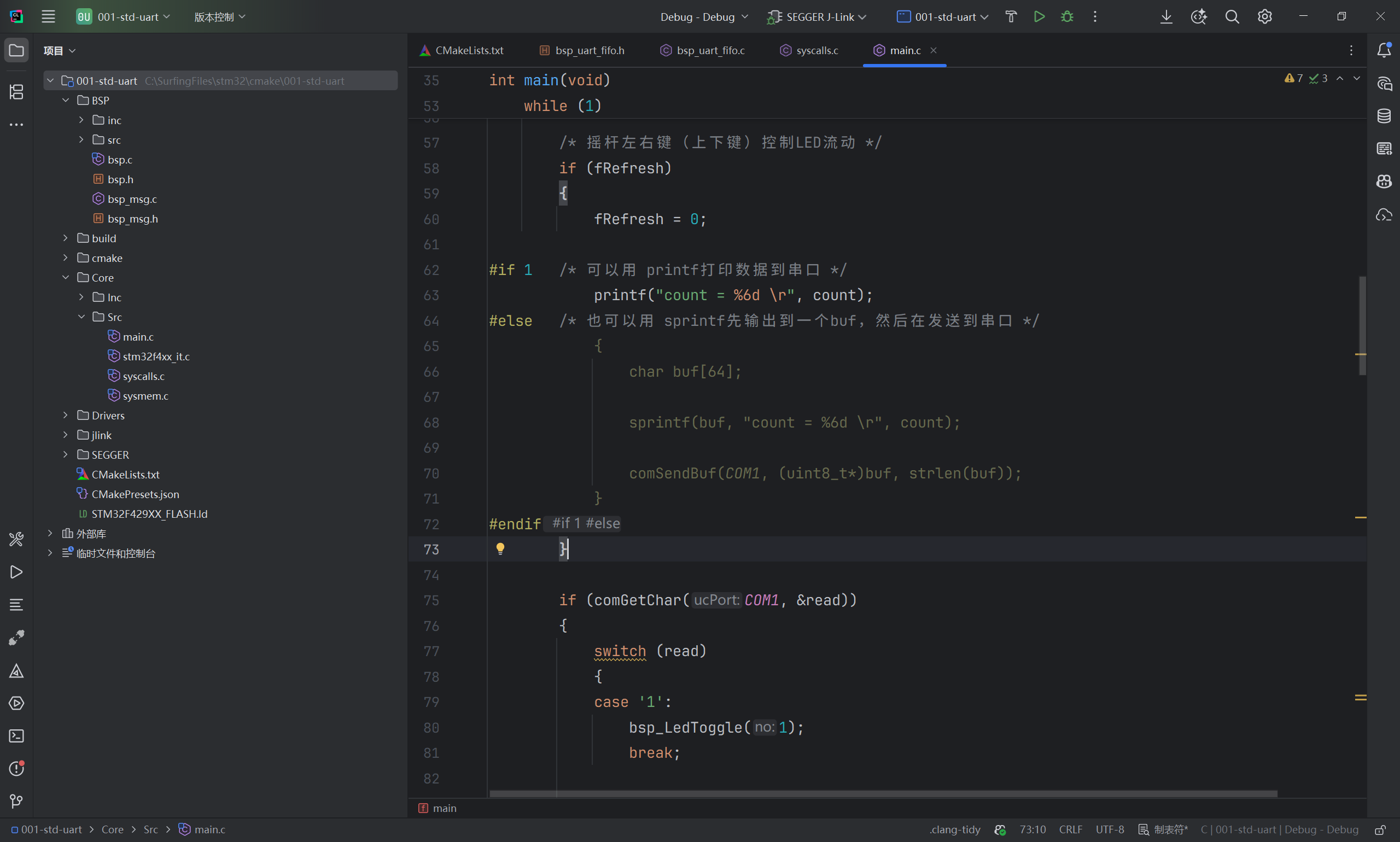Viewport: 1400px width, 842px height.
Task: Click the Search Everywhere magnifier
Action: (x=1232, y=17)
